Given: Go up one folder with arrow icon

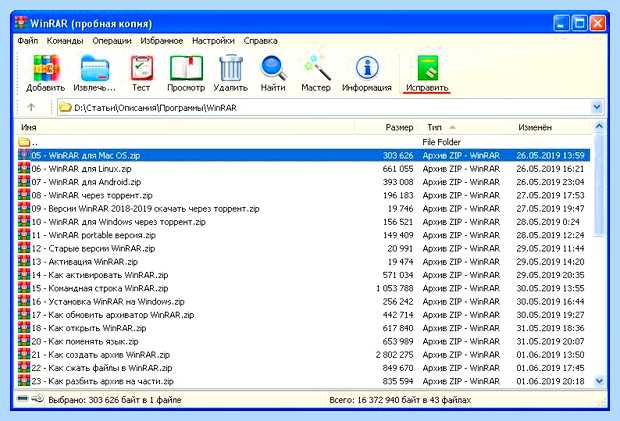Looking at the screenshot, I should pos(31,107).
